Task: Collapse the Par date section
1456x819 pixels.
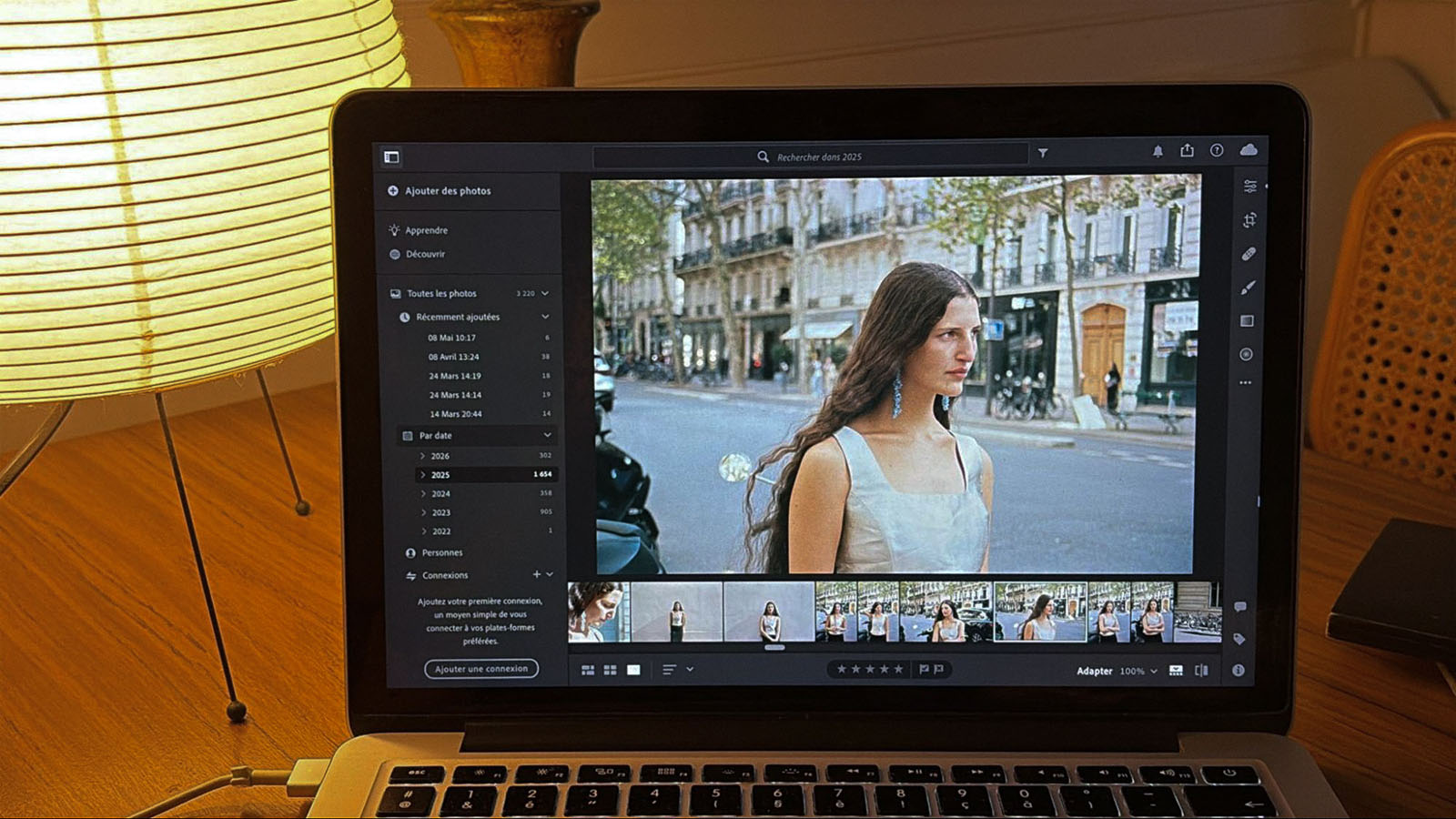Action: [547, 435]
